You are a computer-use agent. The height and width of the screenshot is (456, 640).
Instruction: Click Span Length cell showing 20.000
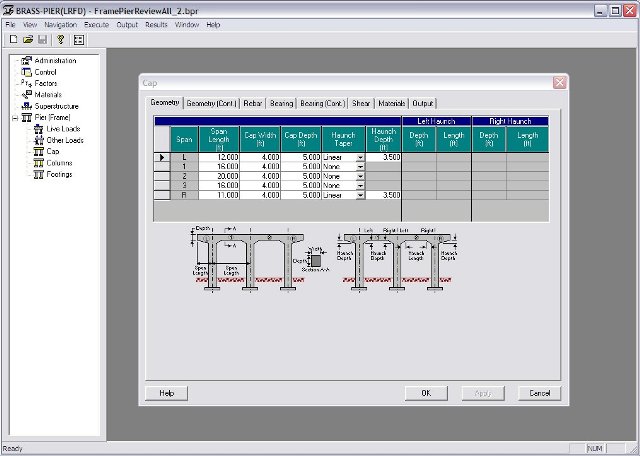click(x=219, y=176)
